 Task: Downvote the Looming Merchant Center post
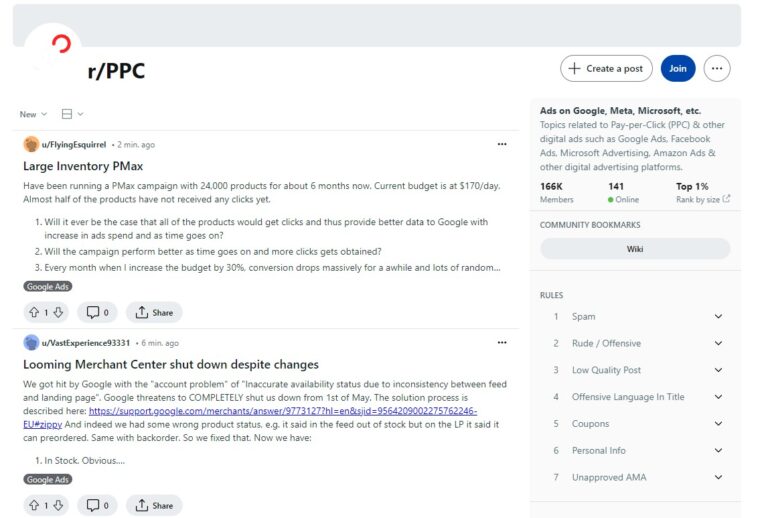coord(58,505)
